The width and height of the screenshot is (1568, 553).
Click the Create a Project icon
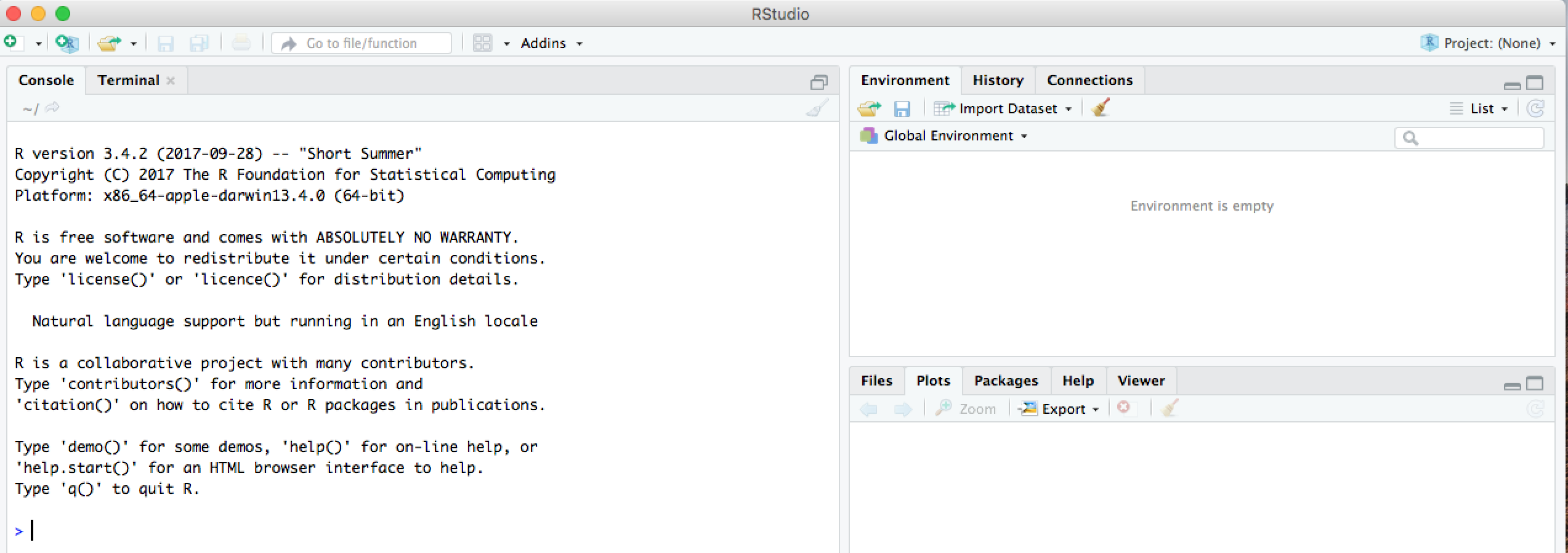point(67,43)
